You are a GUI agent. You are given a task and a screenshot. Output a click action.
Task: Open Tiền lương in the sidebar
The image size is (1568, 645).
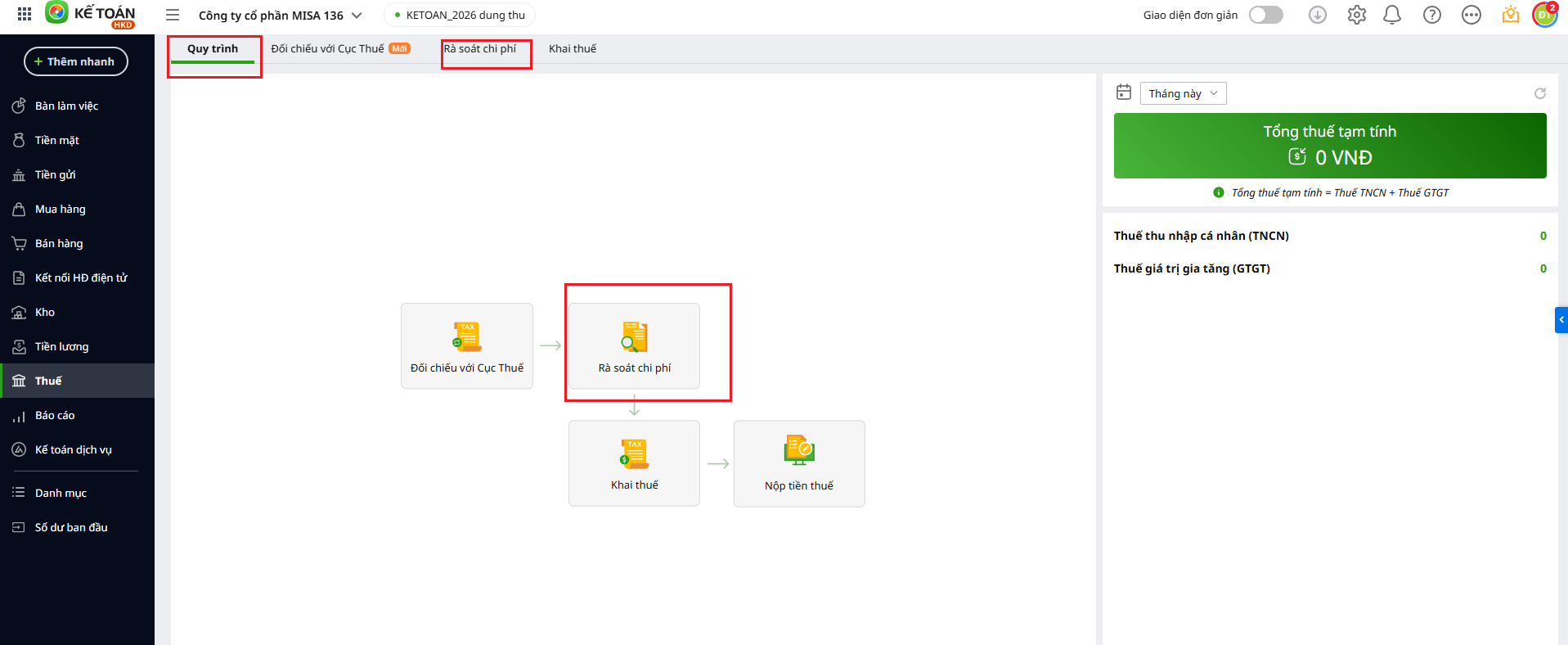click(x=61, y=346)
